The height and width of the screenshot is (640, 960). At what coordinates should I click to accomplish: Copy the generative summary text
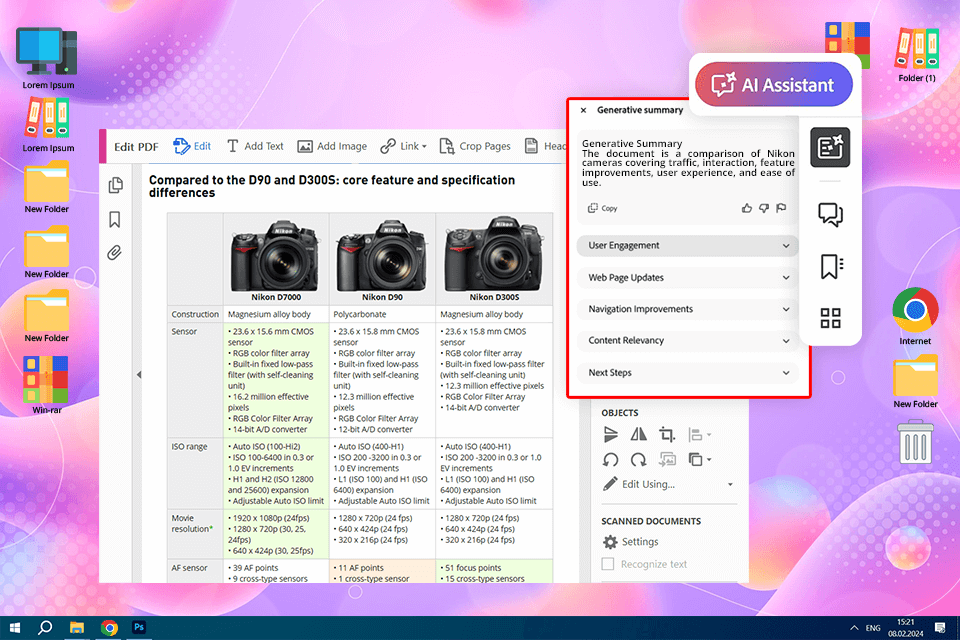point(602,208)
